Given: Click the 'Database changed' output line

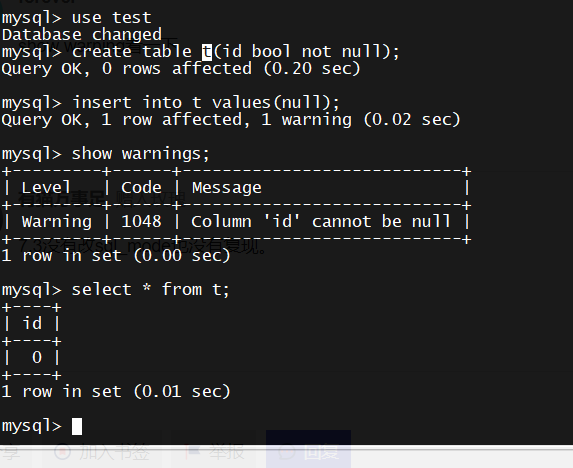Looking at the screenshot, I should click(82, 35).
